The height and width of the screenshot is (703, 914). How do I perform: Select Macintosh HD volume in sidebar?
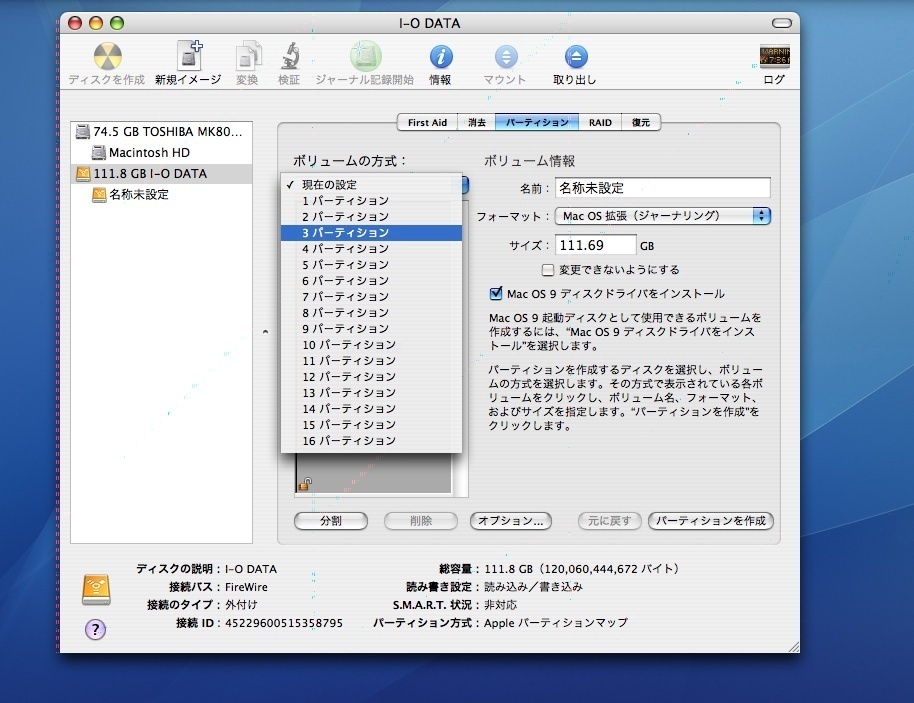tap(161, 153)
